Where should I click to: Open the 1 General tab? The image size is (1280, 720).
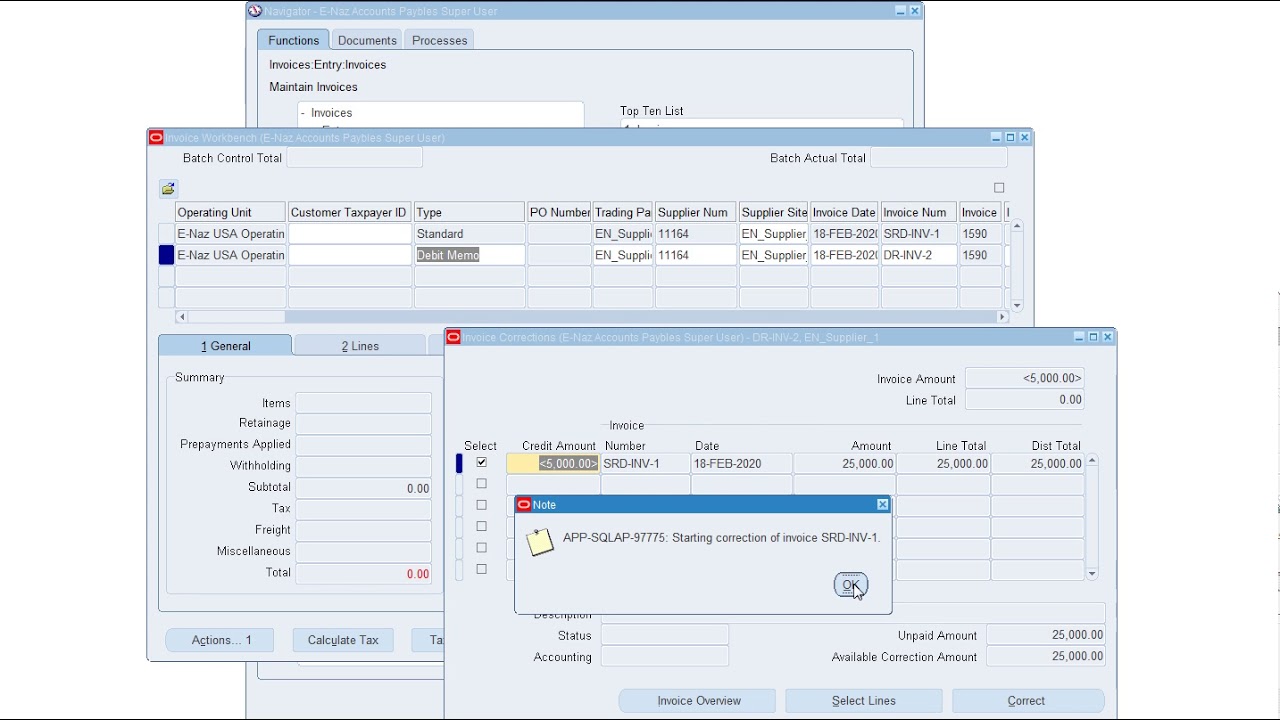(226, 346)
